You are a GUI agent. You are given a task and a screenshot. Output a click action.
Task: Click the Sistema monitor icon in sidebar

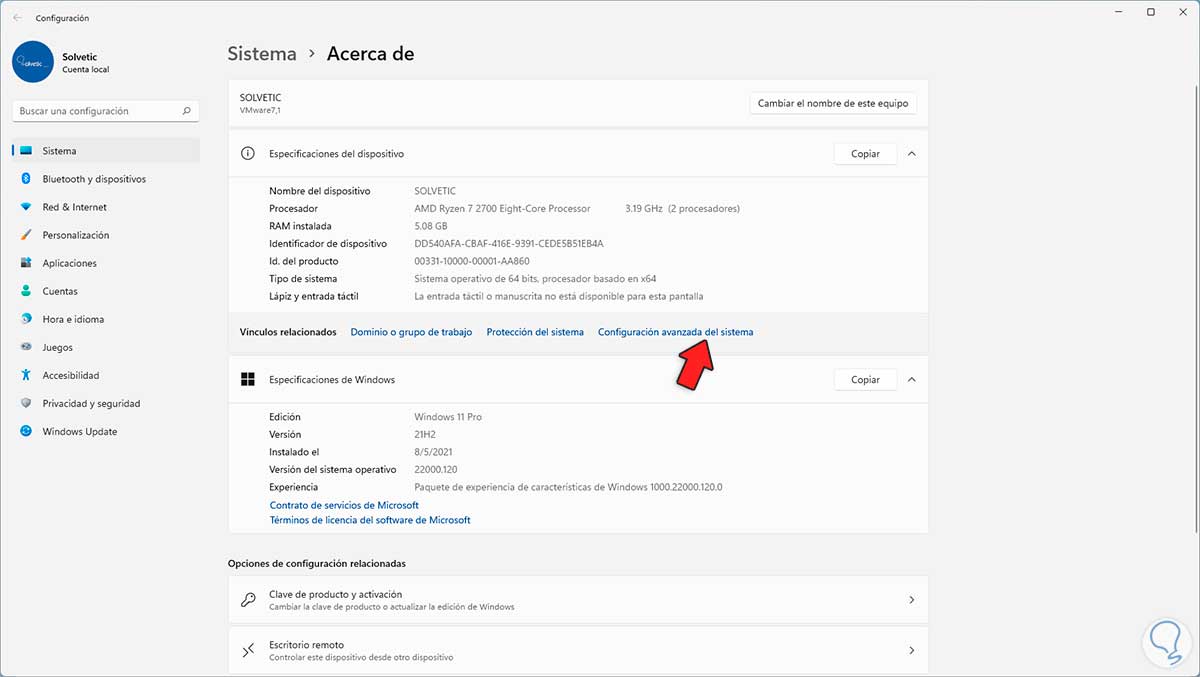pyautogui.click(x=27, y=151)
